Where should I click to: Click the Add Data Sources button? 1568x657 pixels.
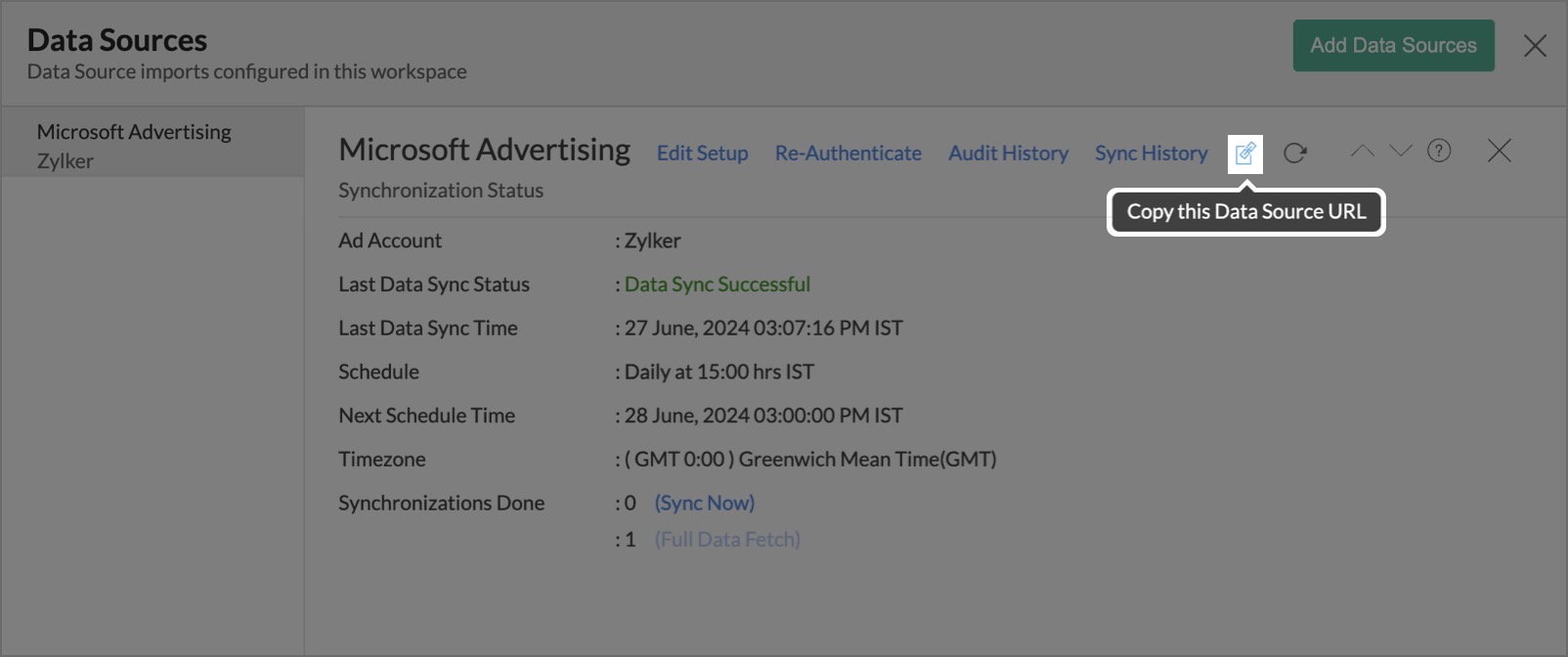point(1393,46)
